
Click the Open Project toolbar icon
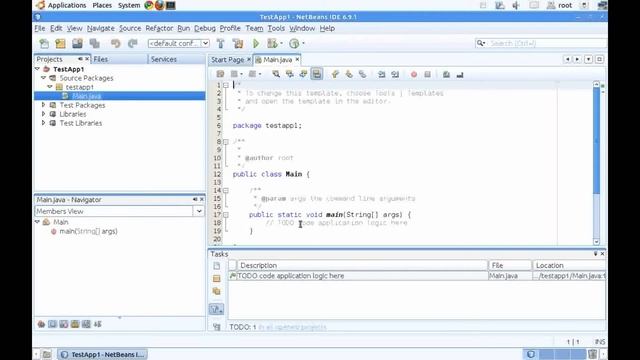[77, 43]
